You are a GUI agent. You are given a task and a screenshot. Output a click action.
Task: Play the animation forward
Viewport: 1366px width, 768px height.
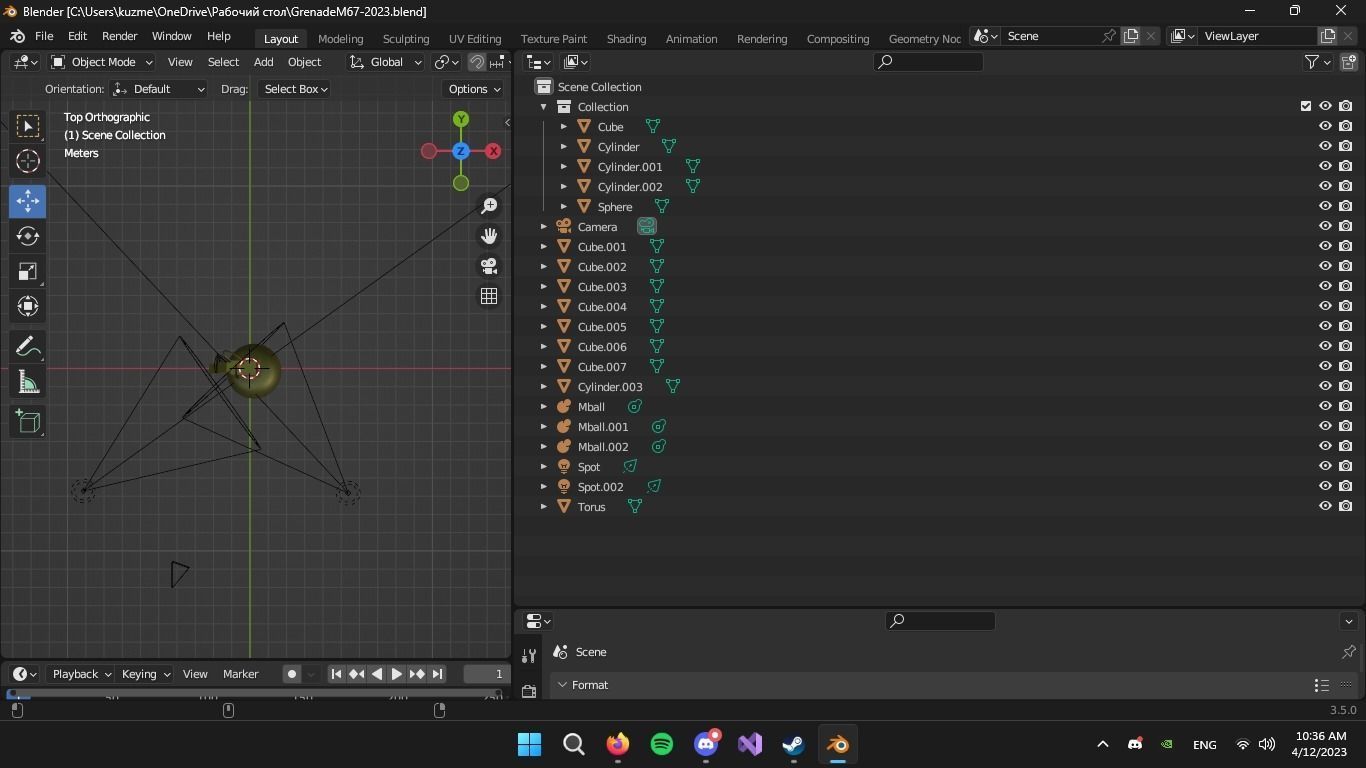pyautogui.click(x=397, y=674)
